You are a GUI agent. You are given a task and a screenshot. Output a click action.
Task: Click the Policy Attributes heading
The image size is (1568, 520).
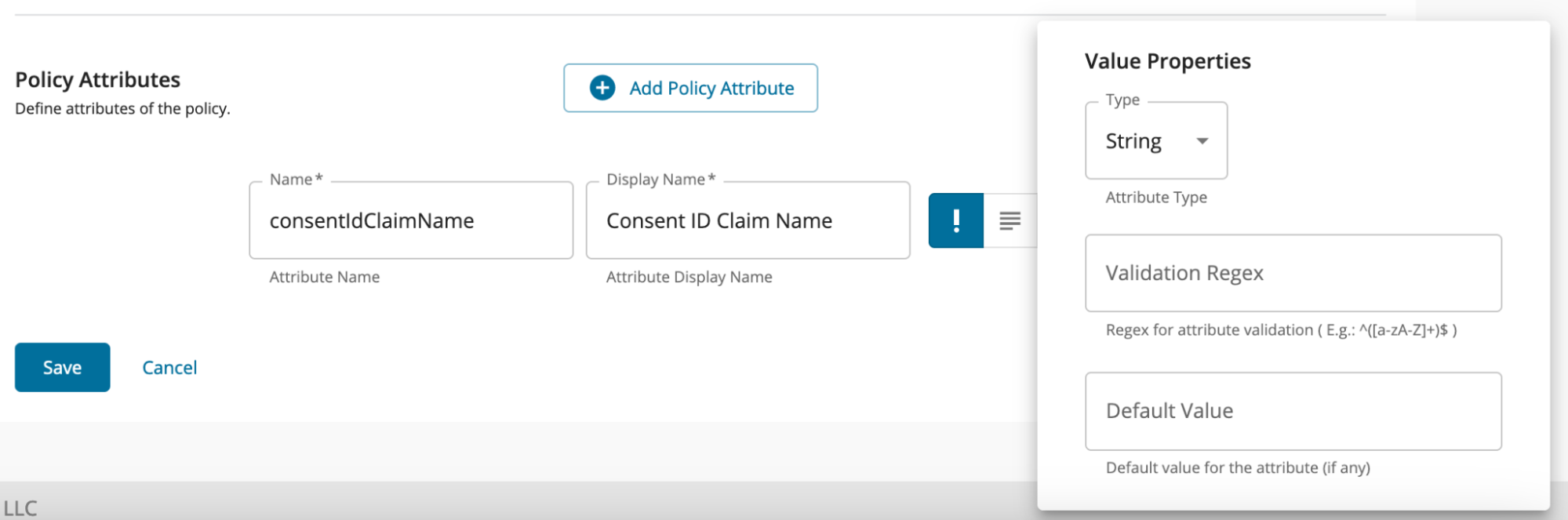click(98, 79)
